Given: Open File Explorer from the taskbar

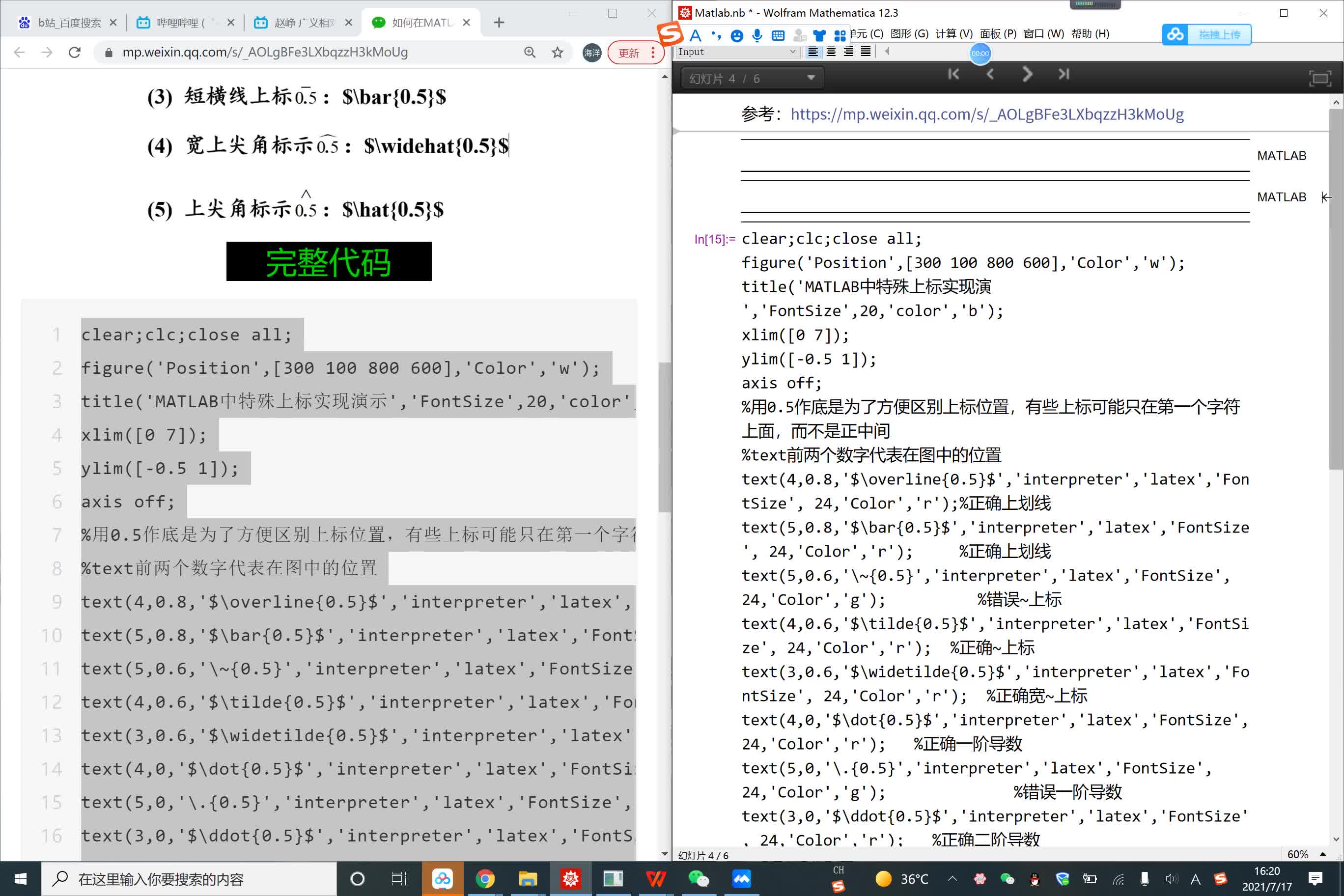Looking at the screenshot, I should pos(528,879).
